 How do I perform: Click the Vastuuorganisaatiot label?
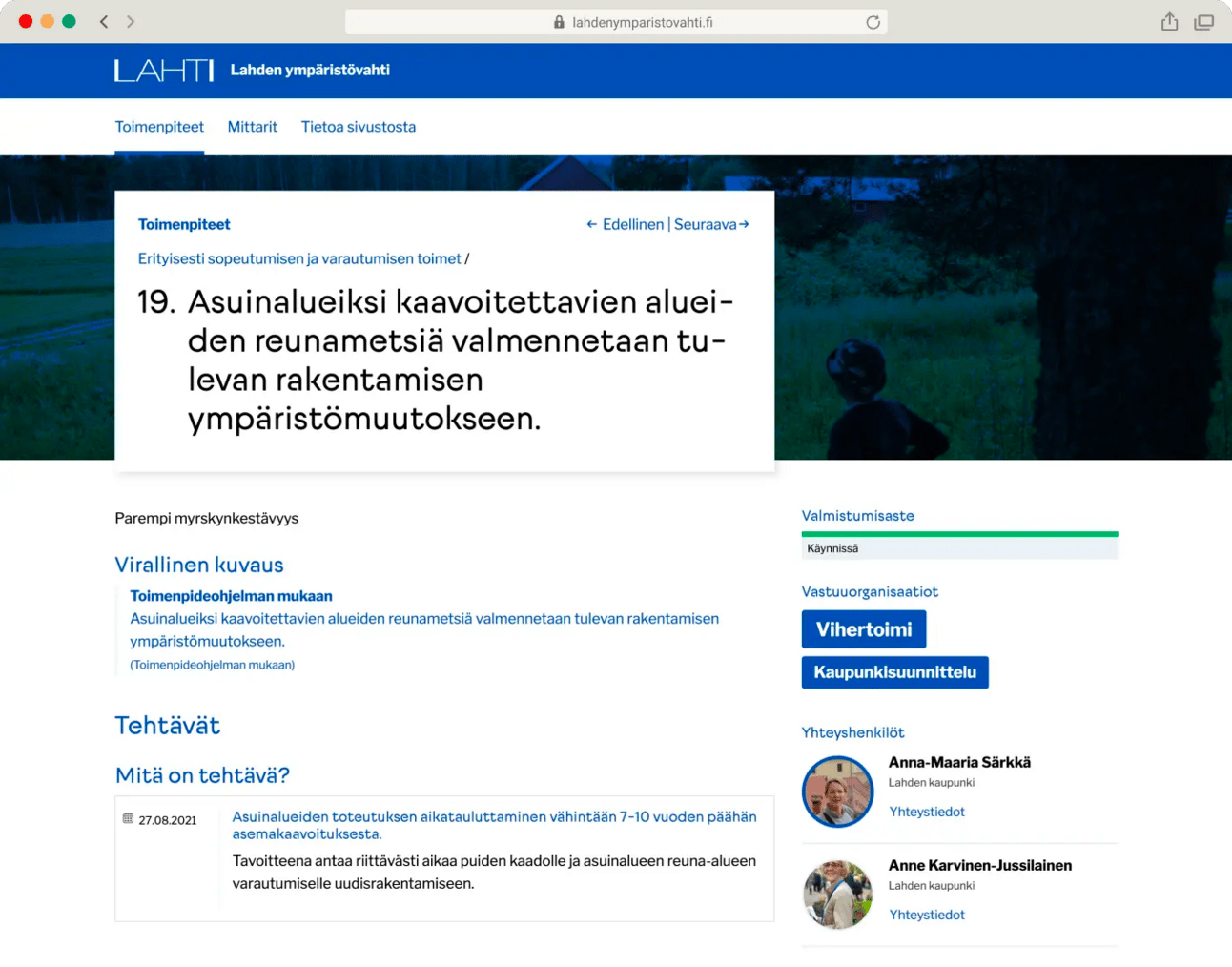click(x=870, y=592)
